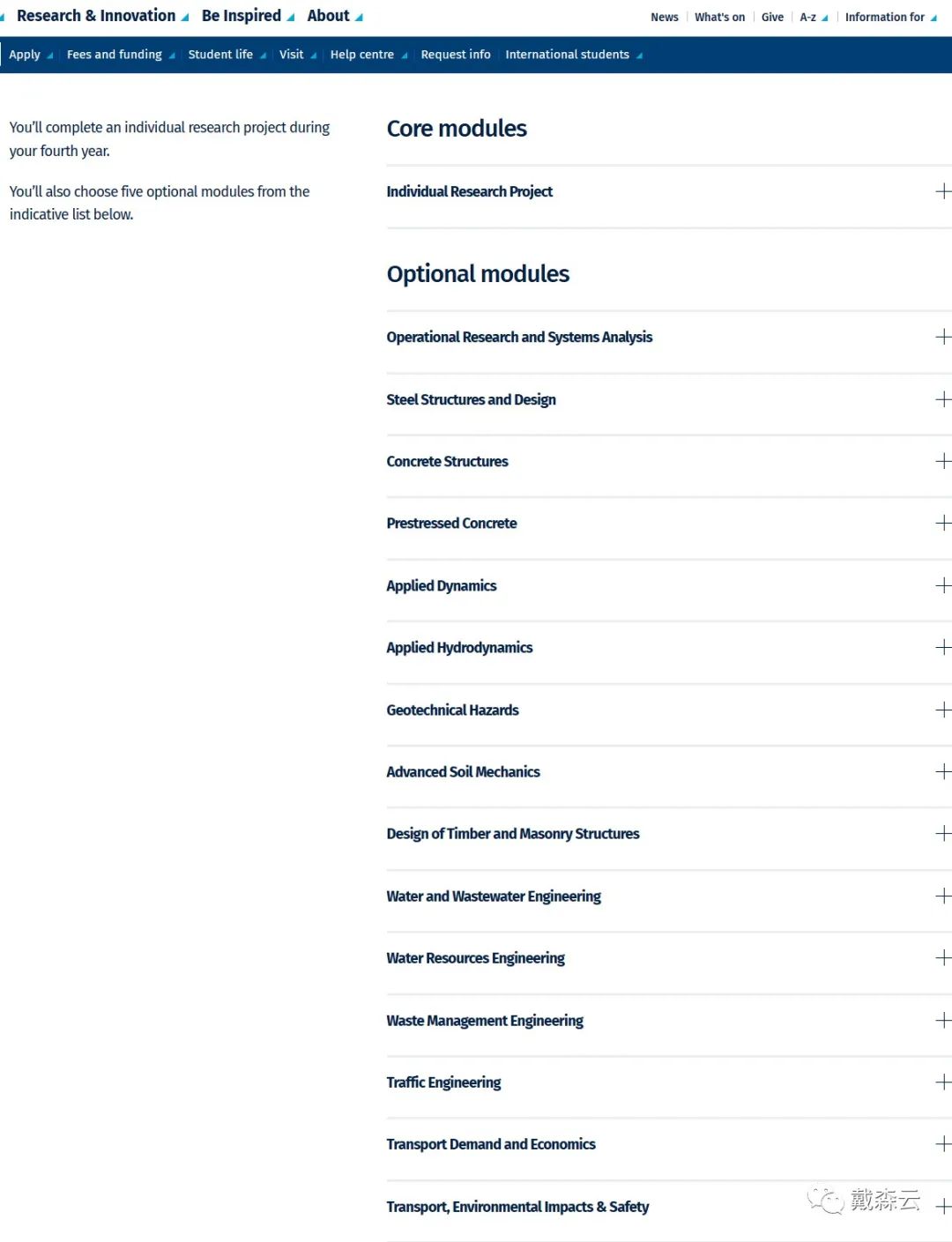This screenshot has width=952, height=1242.
Task: Expand Operational Research and Systems Analysis module
Action: (x=669, y=337)
